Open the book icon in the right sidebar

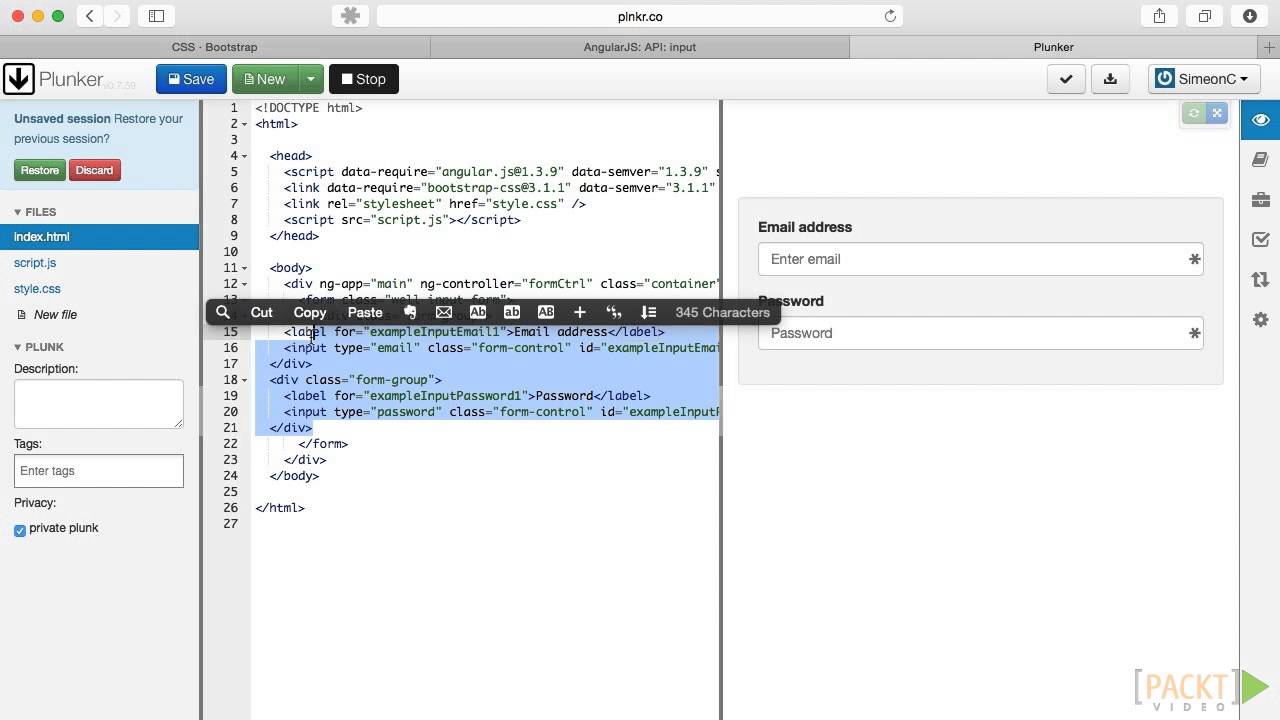point(1260,160)
